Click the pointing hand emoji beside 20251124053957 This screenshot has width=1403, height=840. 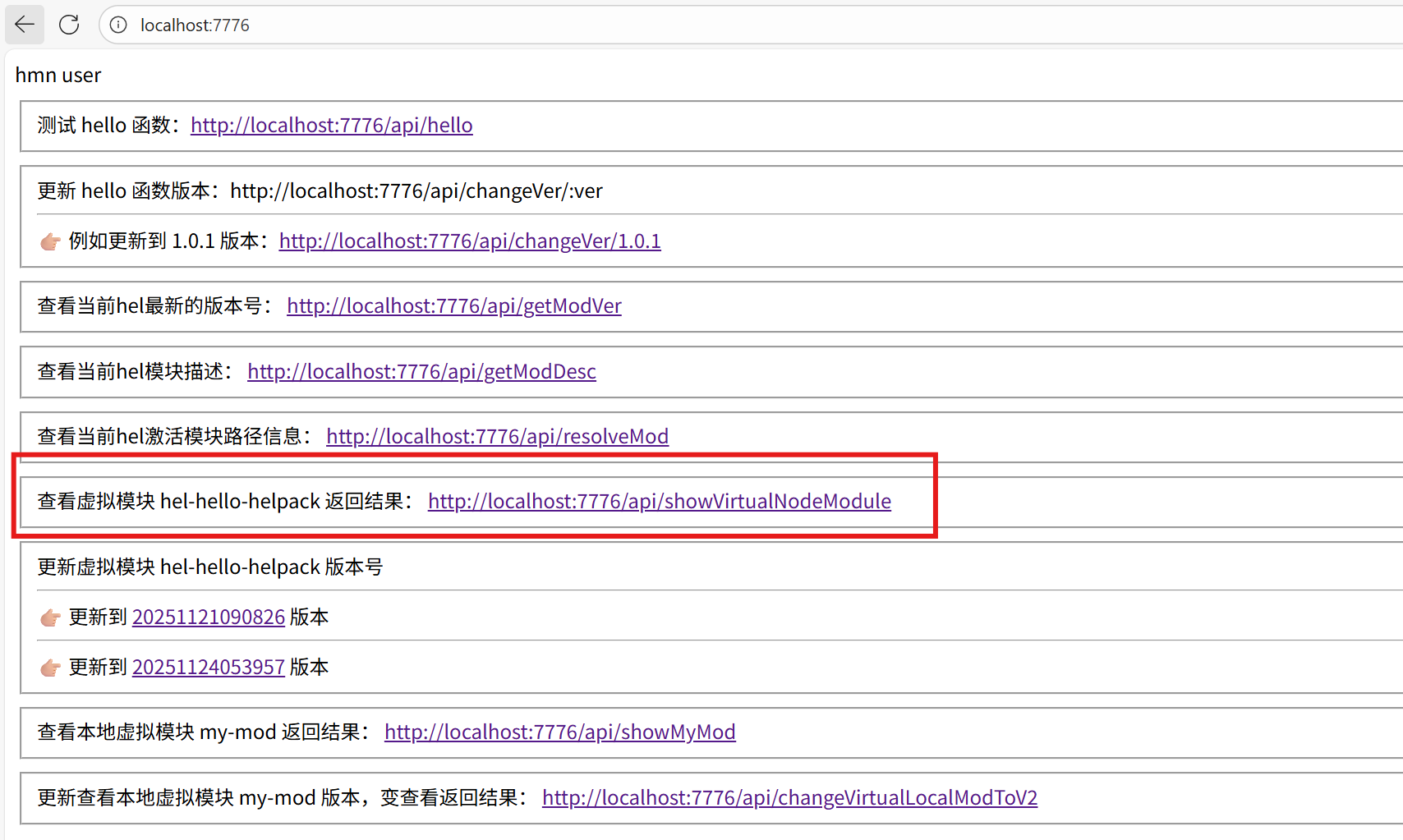coord(50,668)
